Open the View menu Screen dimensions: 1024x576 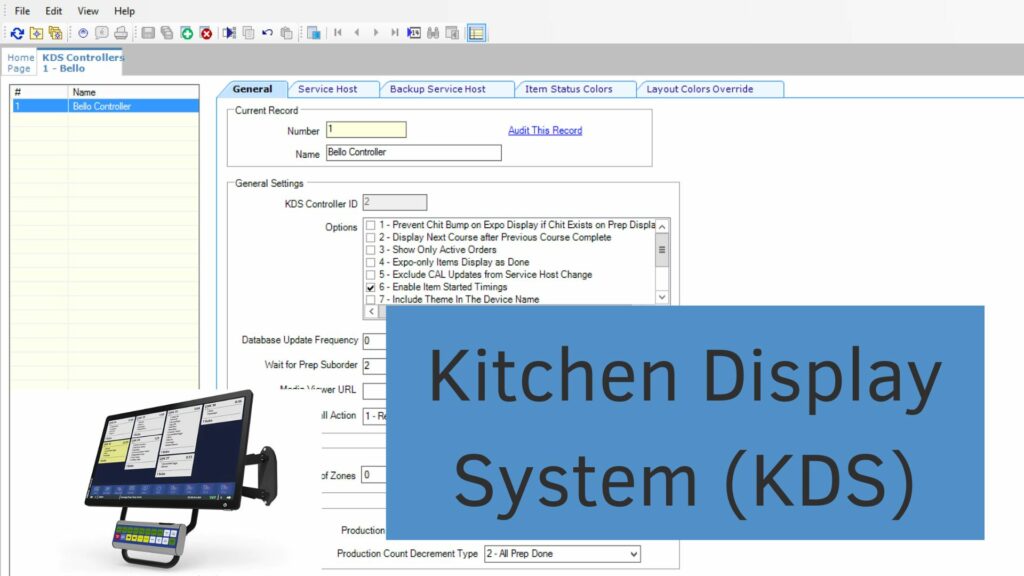click(x=88, y=11)
